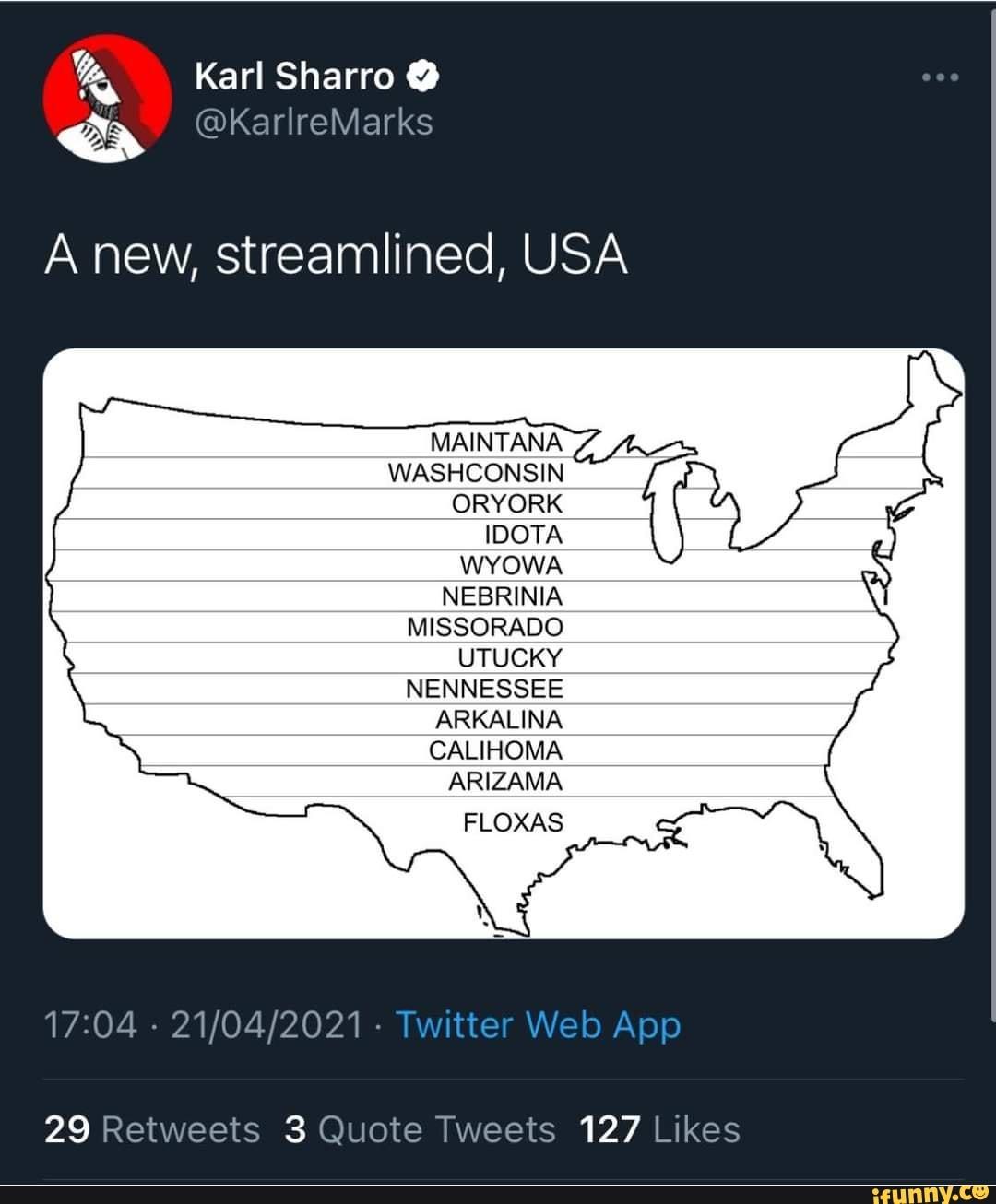Click the tweet text 'A new, streamlined, USA'
The width and height of the screenshot is (996, 1204).
pyautogui.click(x=336, y=255)
